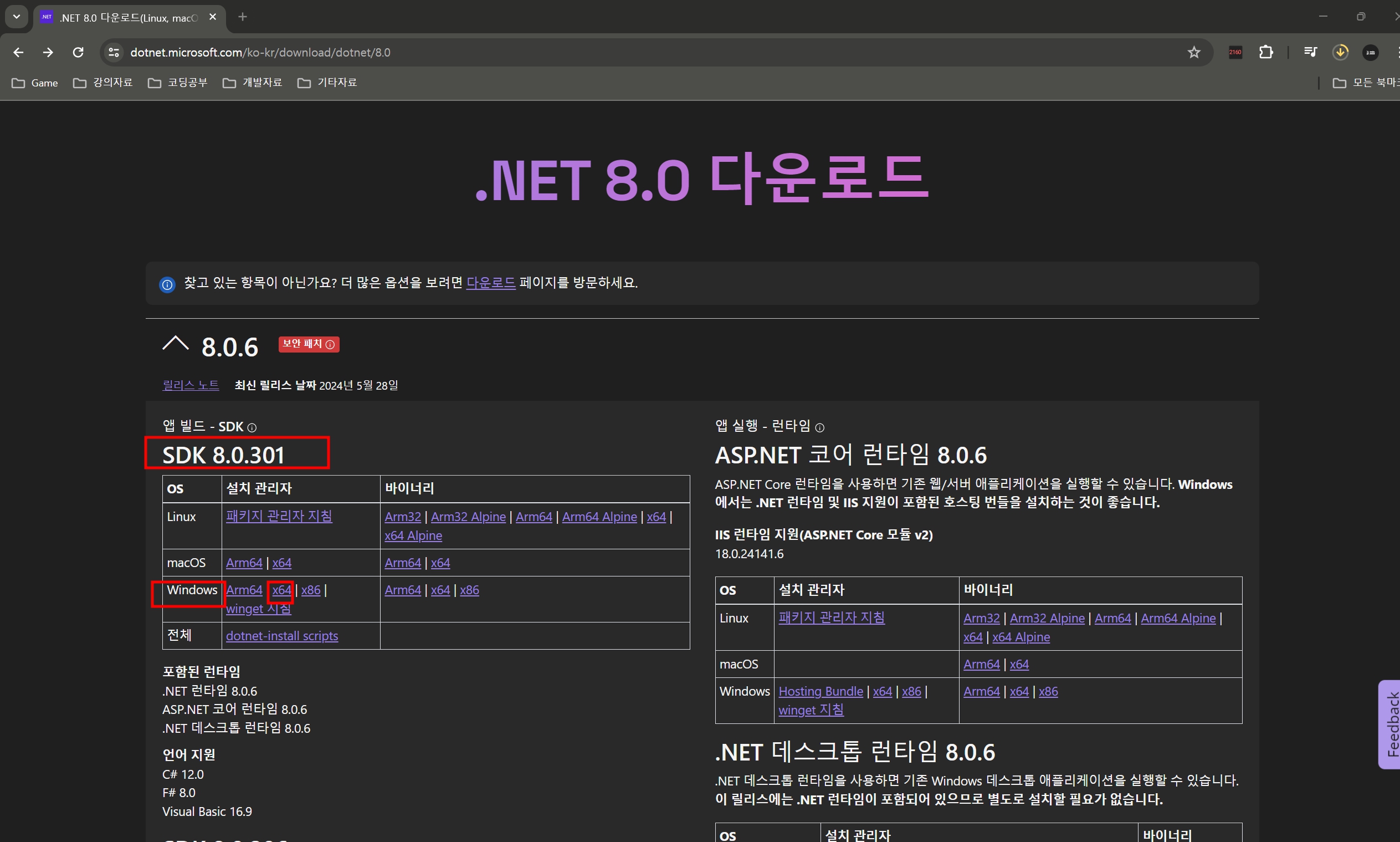
Task: Go forward with the forward arrow button
Action: [x=48, y=52]
